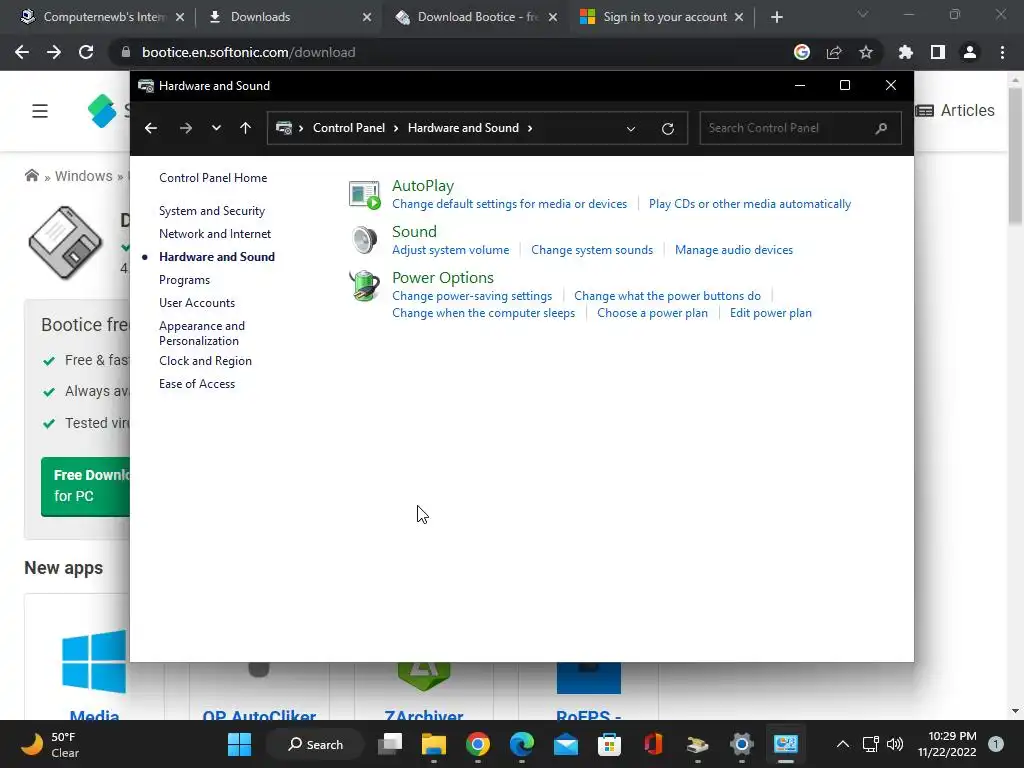This screenshot has height=768, width=1024.
Task: Switch to Computernewb's Internet tab
Action: [x=103, y=17]
